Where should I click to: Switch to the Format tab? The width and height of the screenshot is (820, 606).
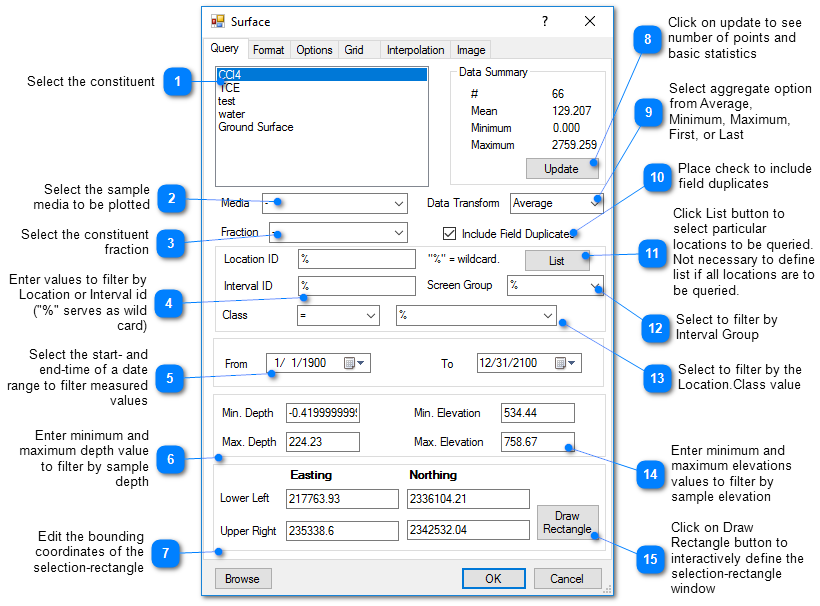pyautogui.click(x=268, y=50)
